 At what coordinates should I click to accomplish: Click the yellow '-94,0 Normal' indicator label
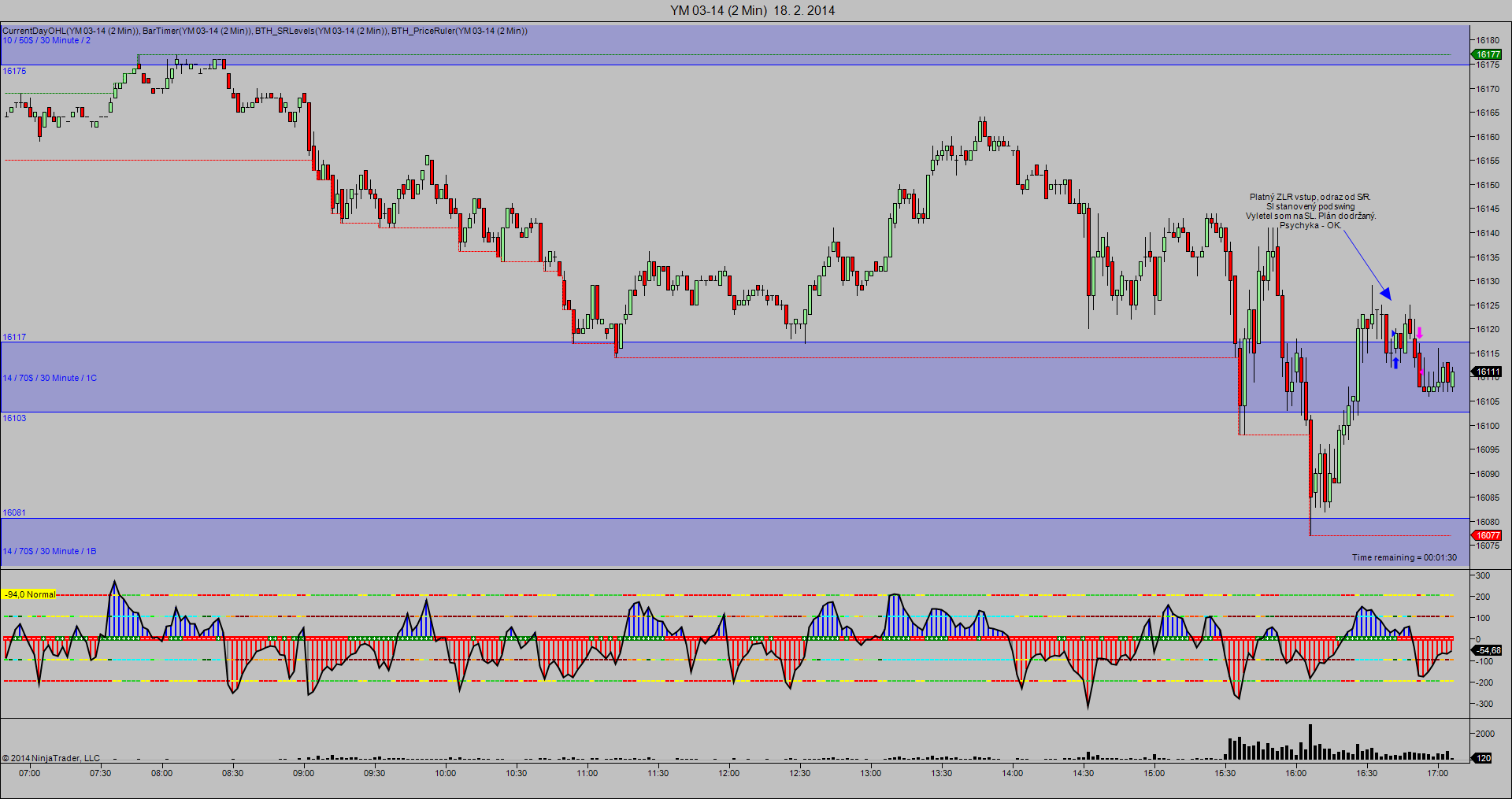point(30,594)
